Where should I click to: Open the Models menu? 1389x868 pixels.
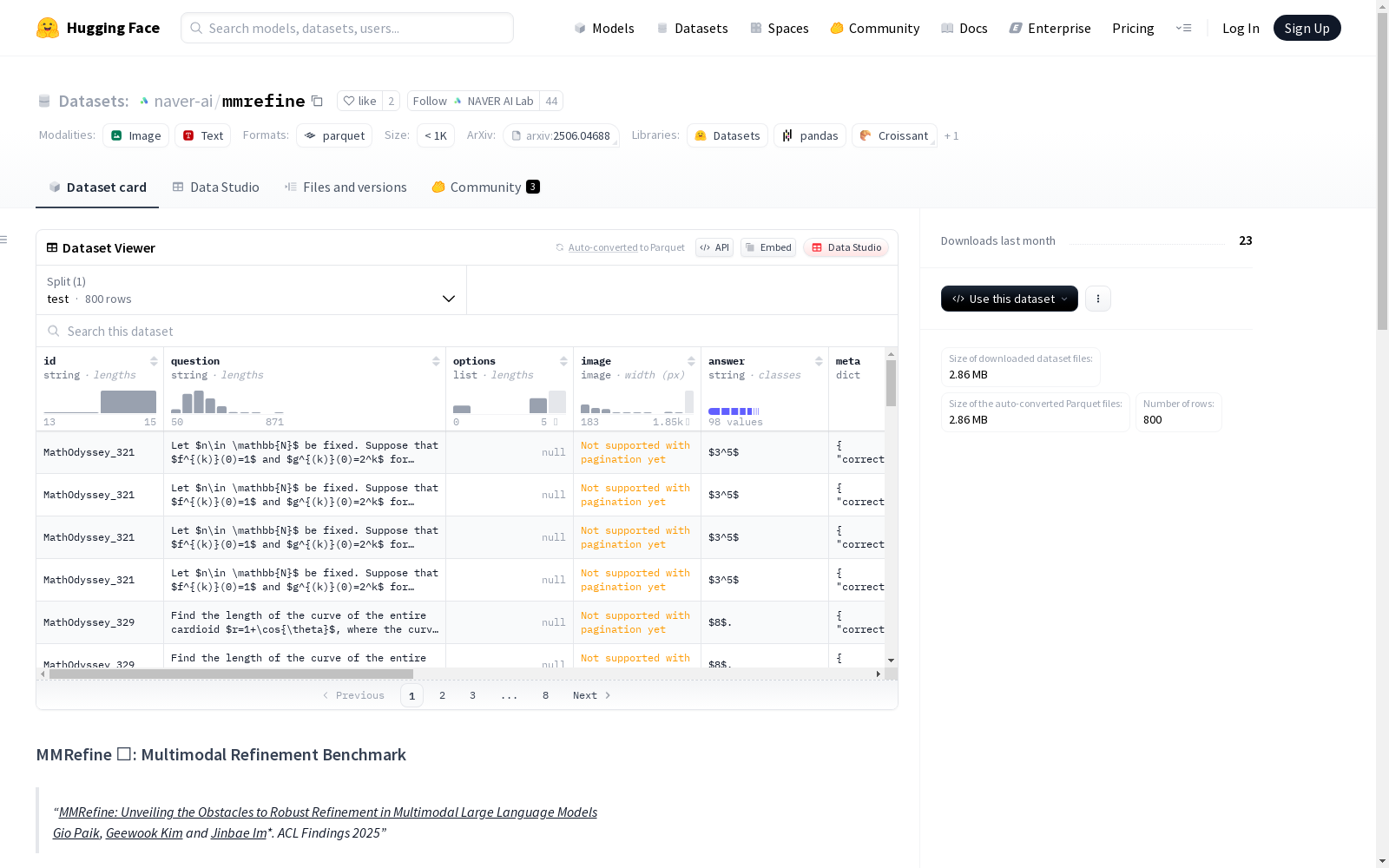tap(604, 28)
